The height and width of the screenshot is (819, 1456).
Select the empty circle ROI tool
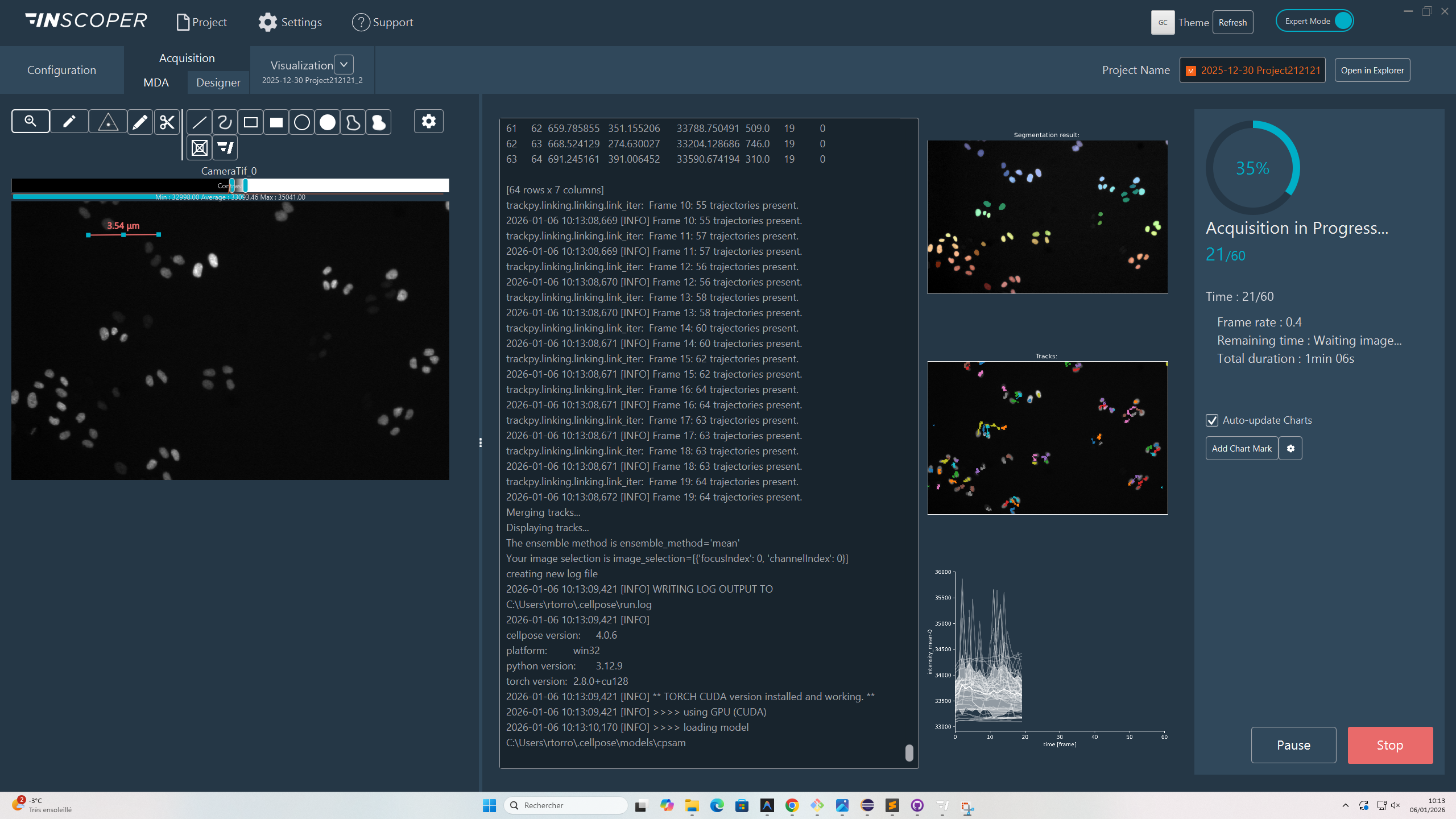click(x=302, y=122)
